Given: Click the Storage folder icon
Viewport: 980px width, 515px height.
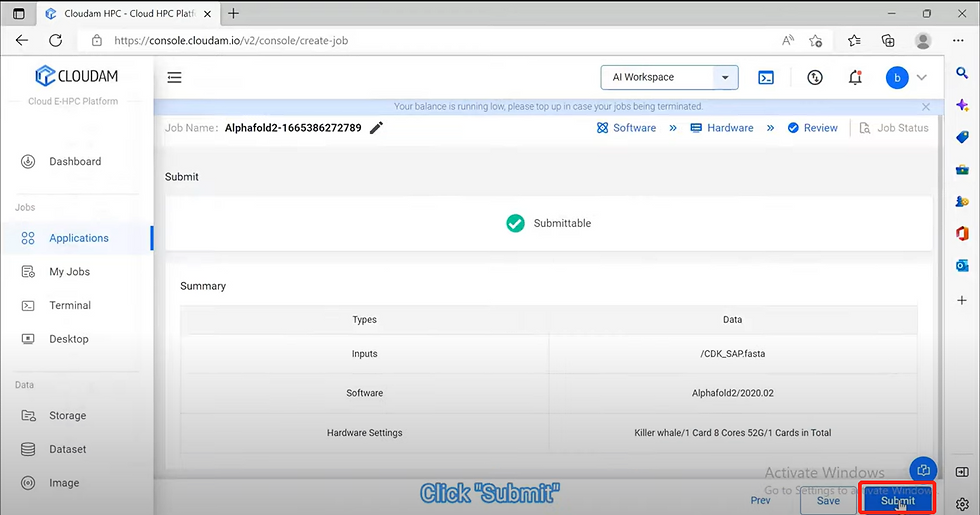Looking at the screenshot, I should [28, 416].
